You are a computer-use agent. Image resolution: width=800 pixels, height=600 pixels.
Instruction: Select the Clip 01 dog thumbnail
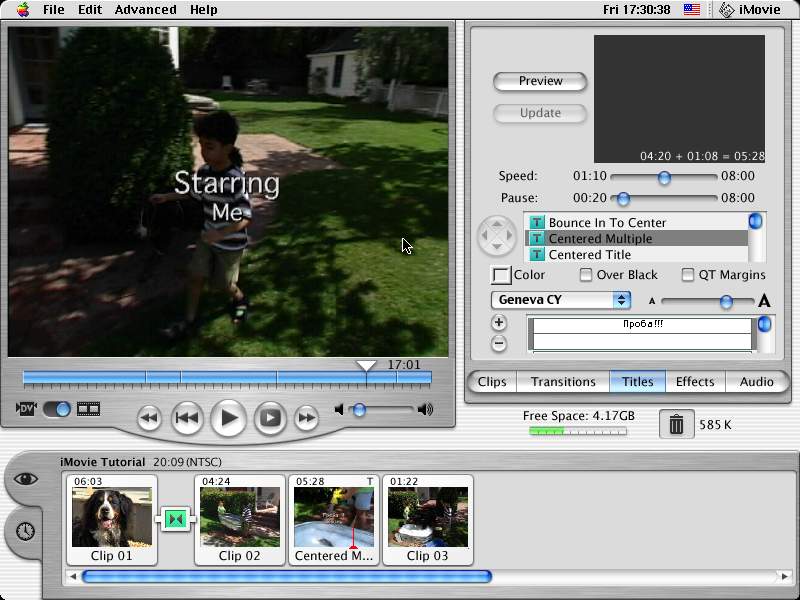click(112, 519)
